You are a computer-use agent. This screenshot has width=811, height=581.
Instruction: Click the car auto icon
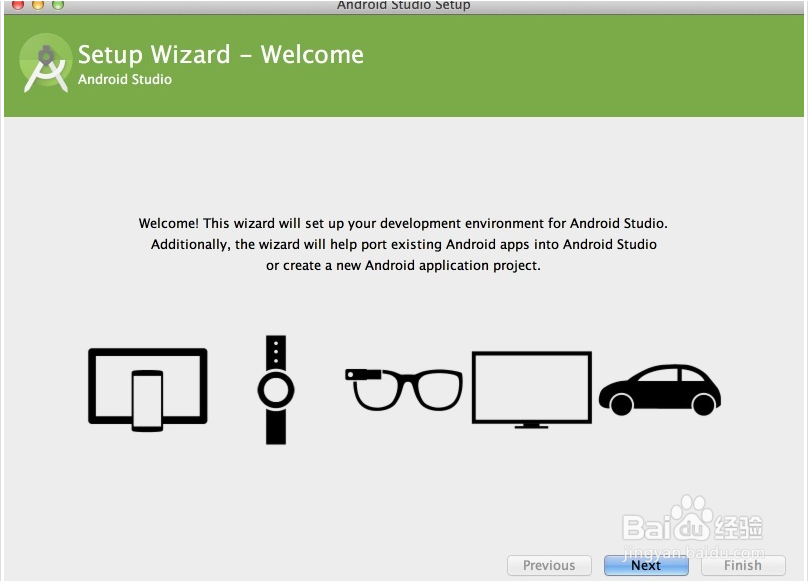660,390
